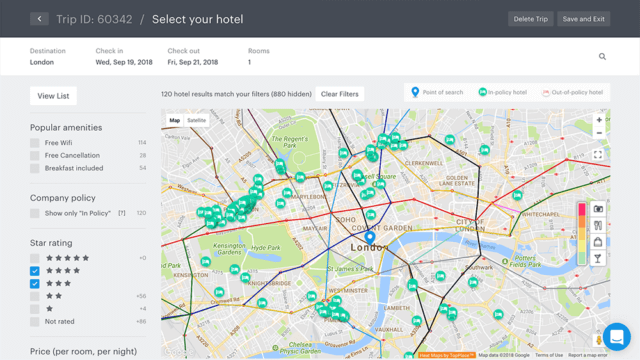Open the search magnifier icon
Screen dimensions: 640x360
602,56
